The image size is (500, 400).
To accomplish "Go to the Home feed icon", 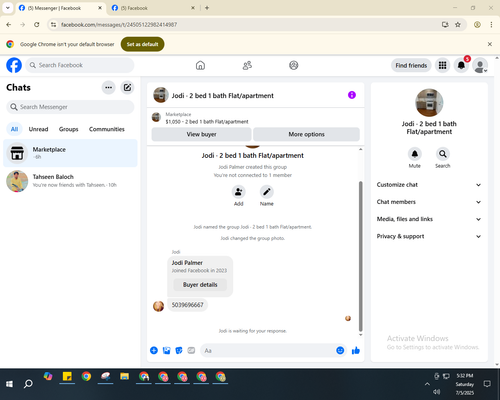I will 200,65.
